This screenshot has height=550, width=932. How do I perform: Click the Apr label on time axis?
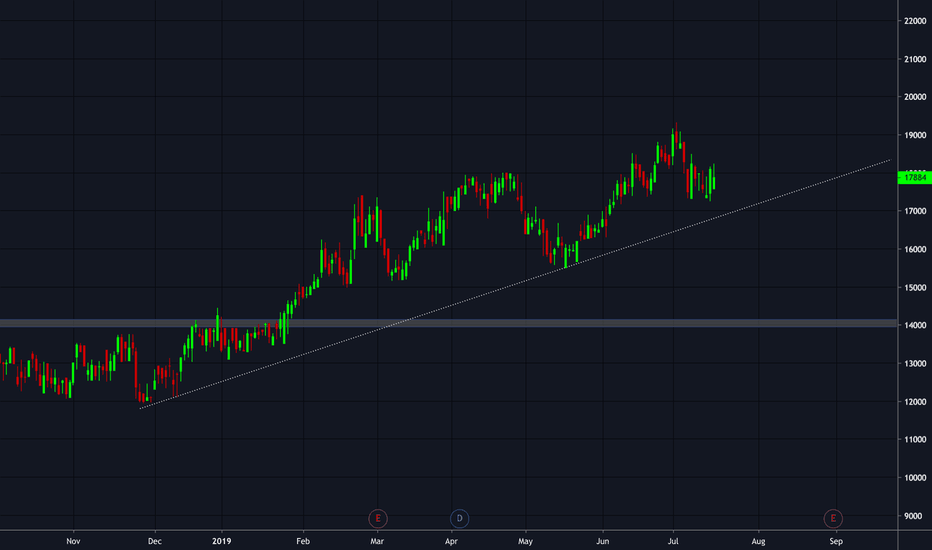tap(451, 541)
